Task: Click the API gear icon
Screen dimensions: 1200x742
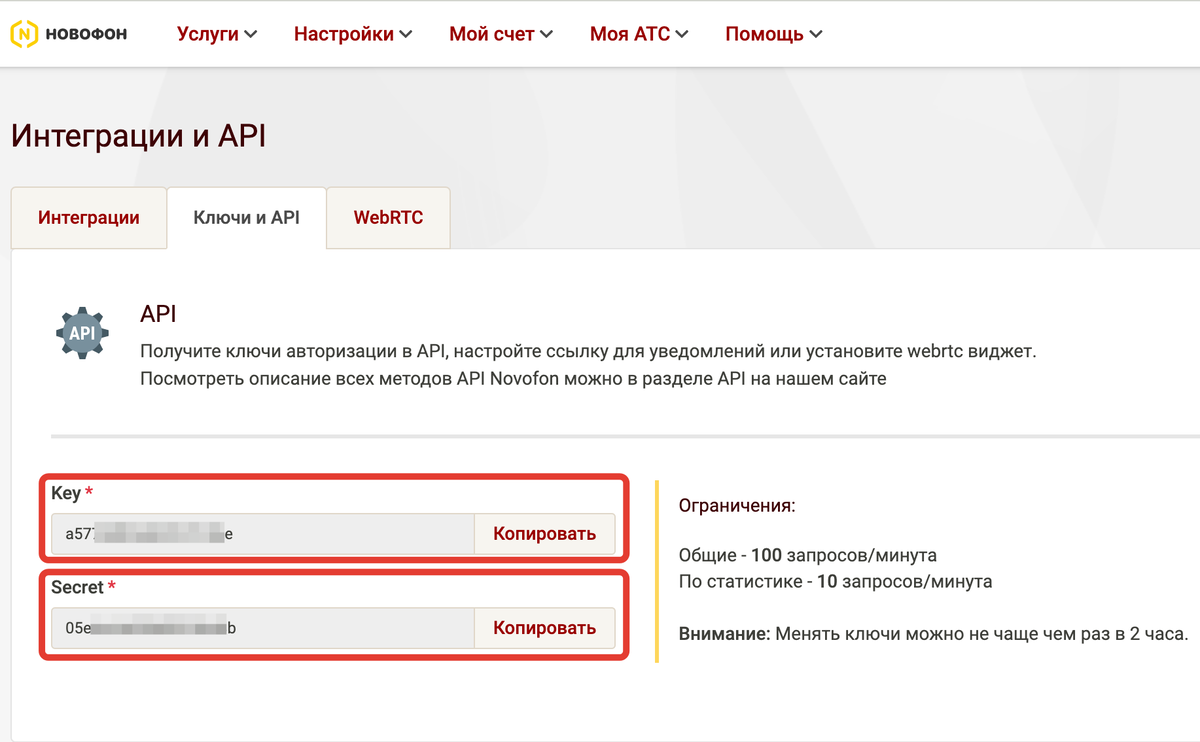Action: [x=81, y=332]
